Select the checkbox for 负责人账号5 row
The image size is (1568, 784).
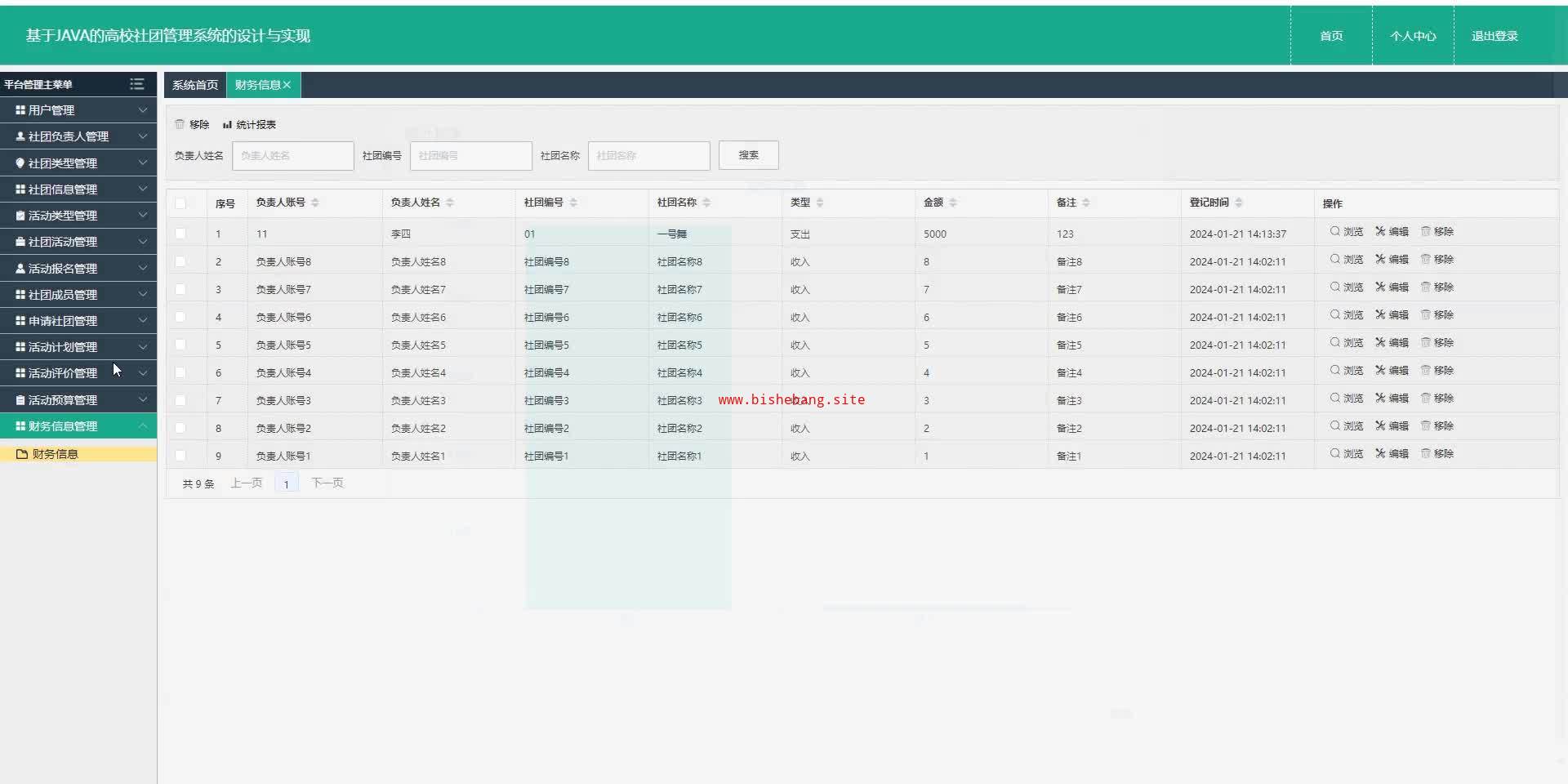(180, 345)
